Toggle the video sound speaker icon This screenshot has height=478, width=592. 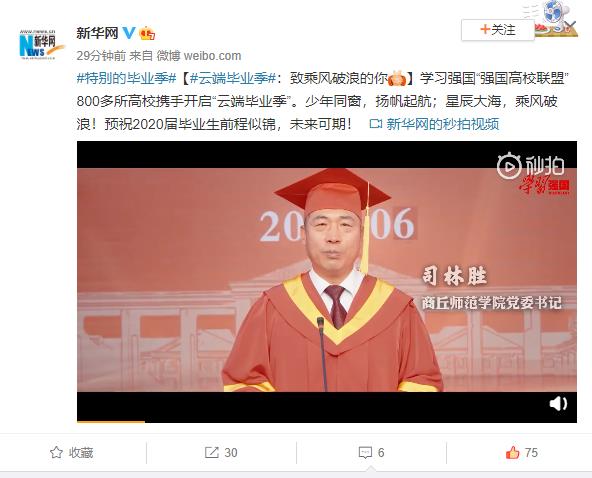(x=558, y=404)
